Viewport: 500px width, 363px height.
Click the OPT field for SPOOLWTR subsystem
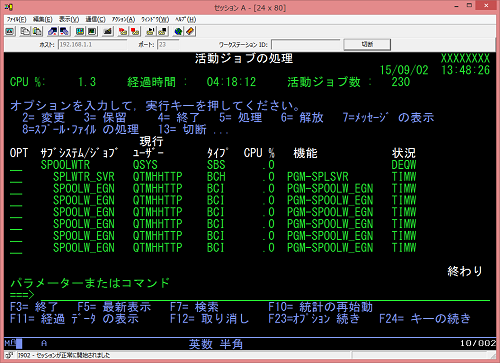click(16, 165)
